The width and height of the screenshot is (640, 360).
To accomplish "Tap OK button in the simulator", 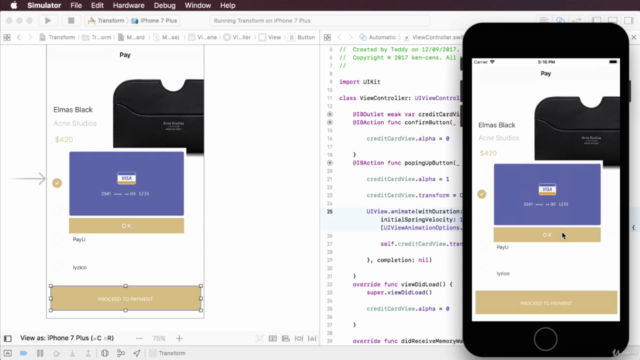I will tap(547, 235).
